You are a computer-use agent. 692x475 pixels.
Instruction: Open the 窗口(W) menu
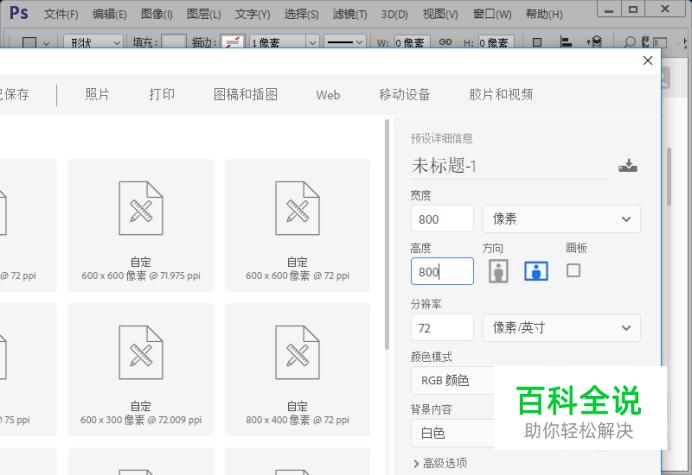coord(492,14)
